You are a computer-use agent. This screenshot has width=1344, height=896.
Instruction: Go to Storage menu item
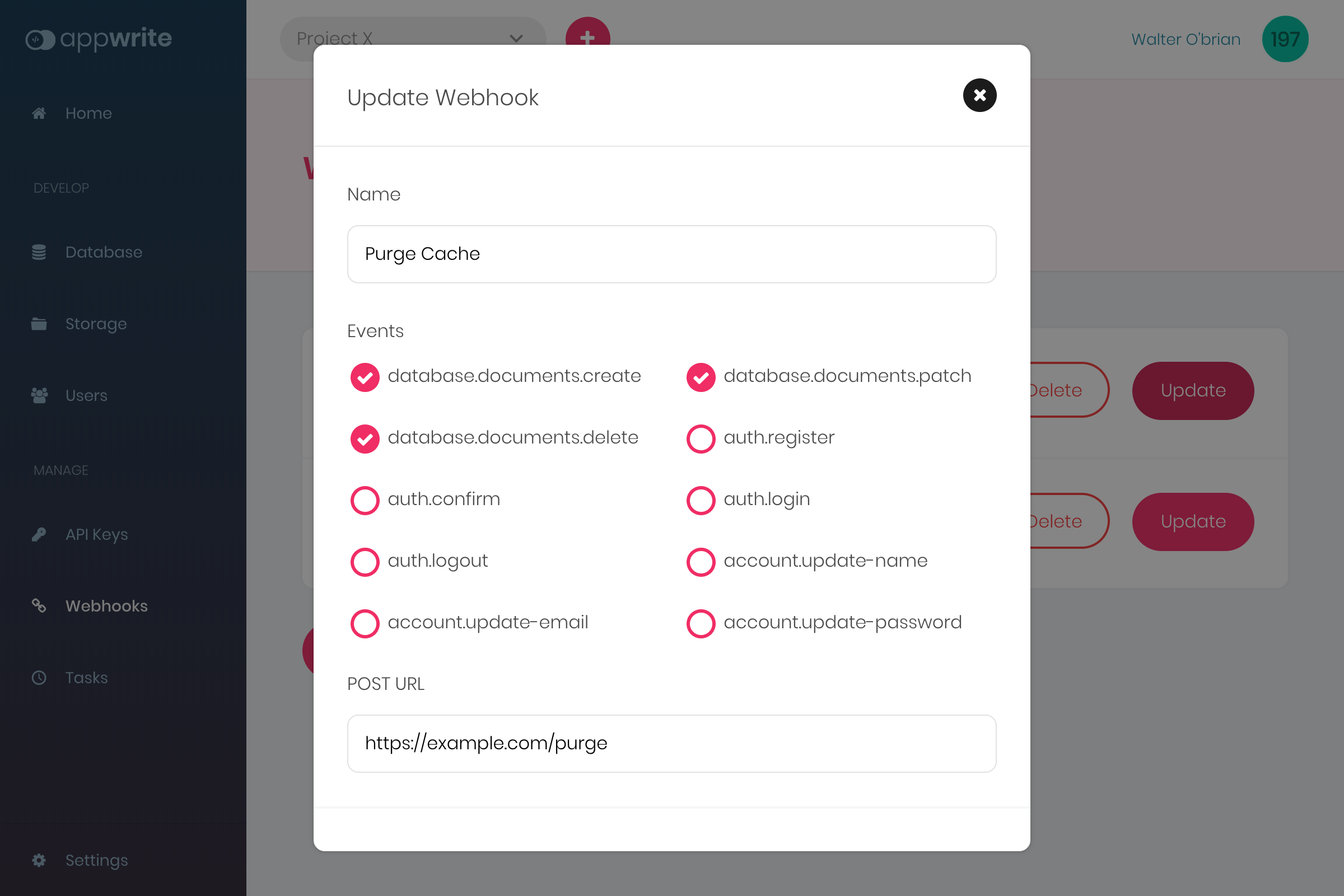96,324
